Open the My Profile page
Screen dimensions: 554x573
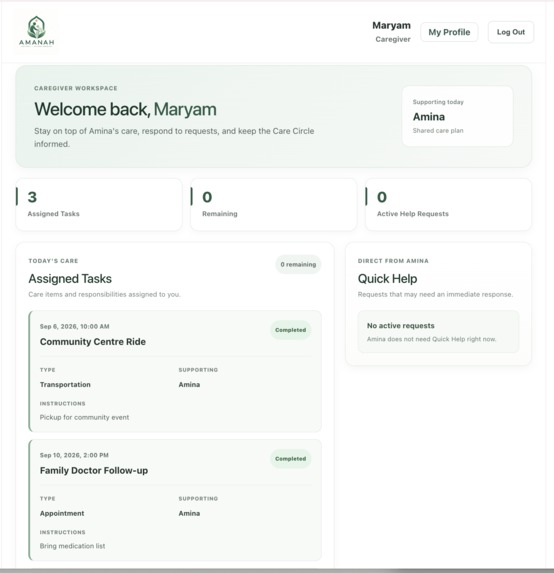click(449, 32)
